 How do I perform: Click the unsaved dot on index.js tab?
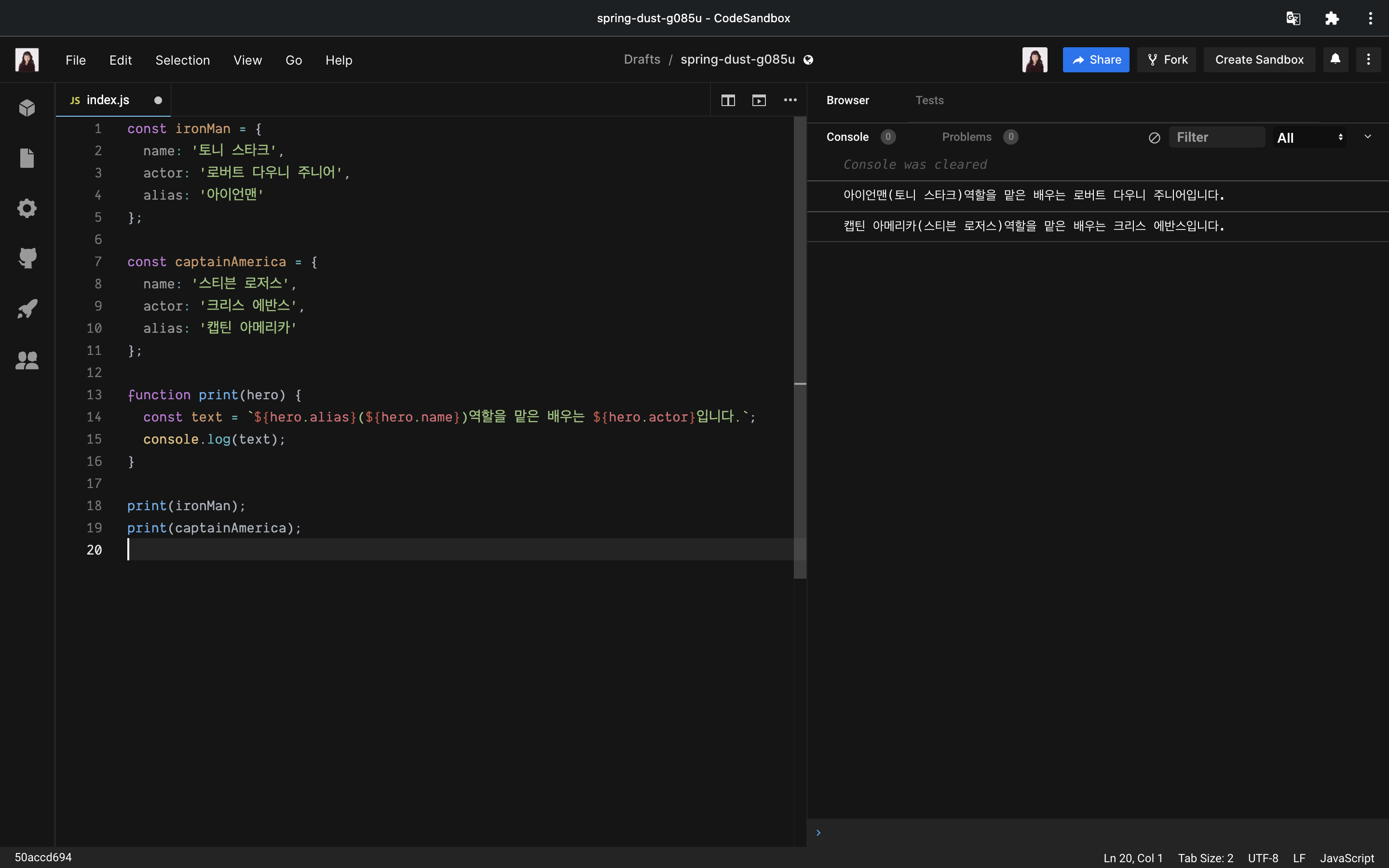point(158,100)
